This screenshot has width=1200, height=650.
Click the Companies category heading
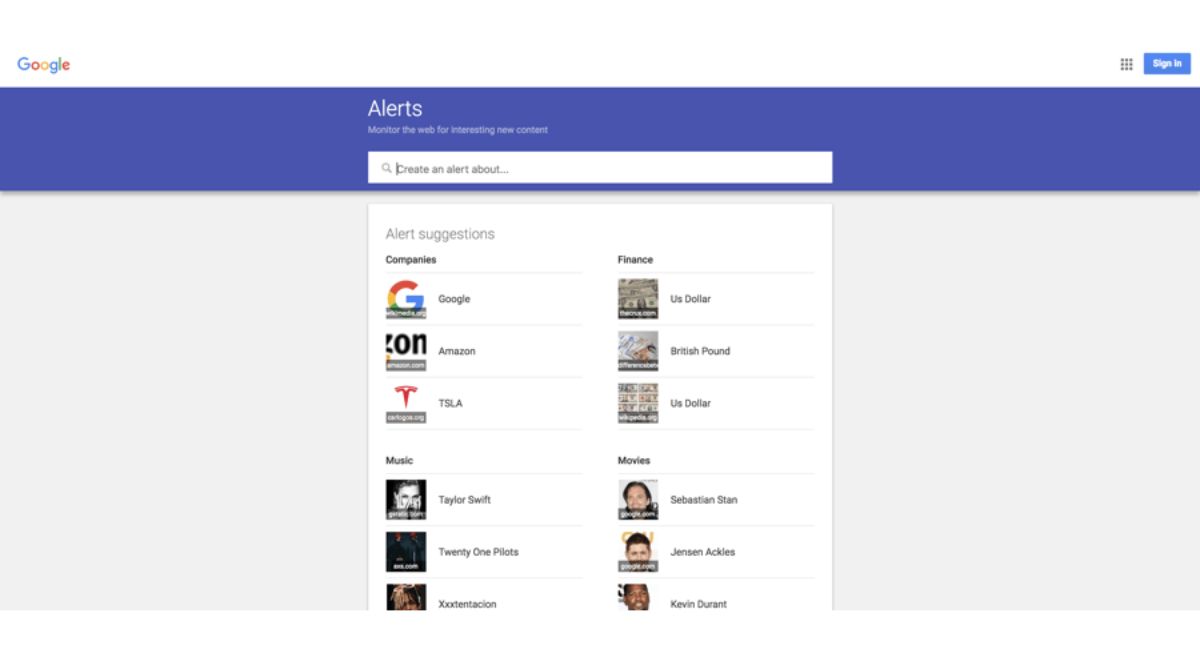point(411,260)
